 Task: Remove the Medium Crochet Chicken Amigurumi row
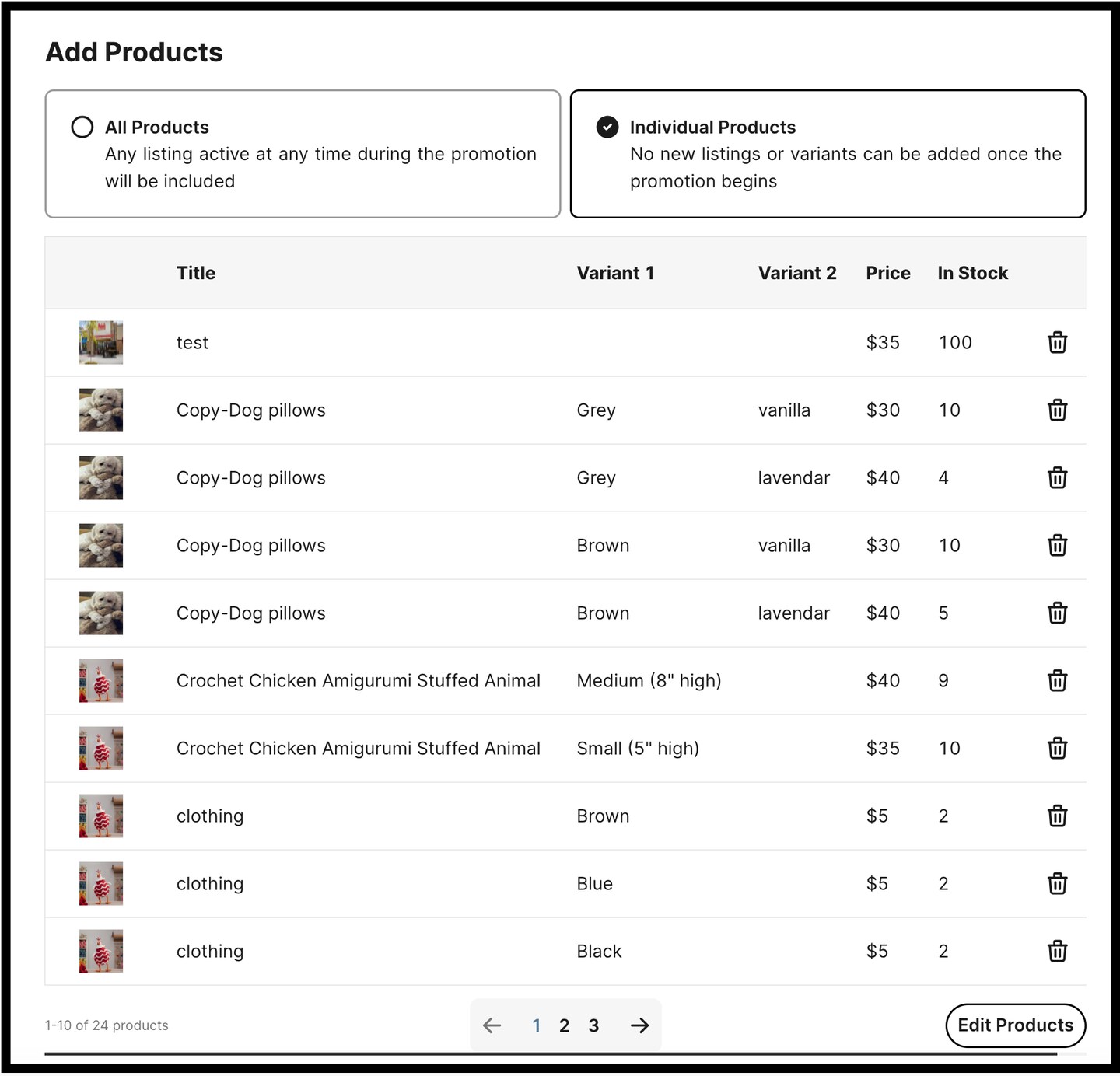[x=1056, y=680]
